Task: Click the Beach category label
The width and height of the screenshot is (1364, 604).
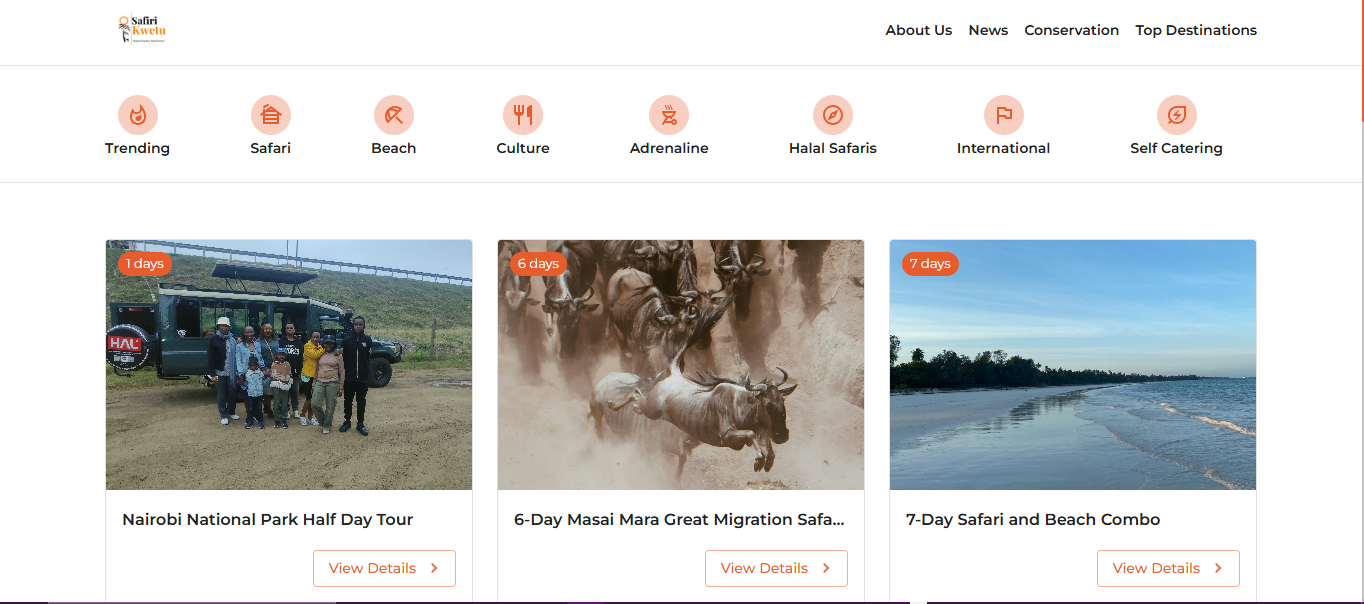Action: 394,148
